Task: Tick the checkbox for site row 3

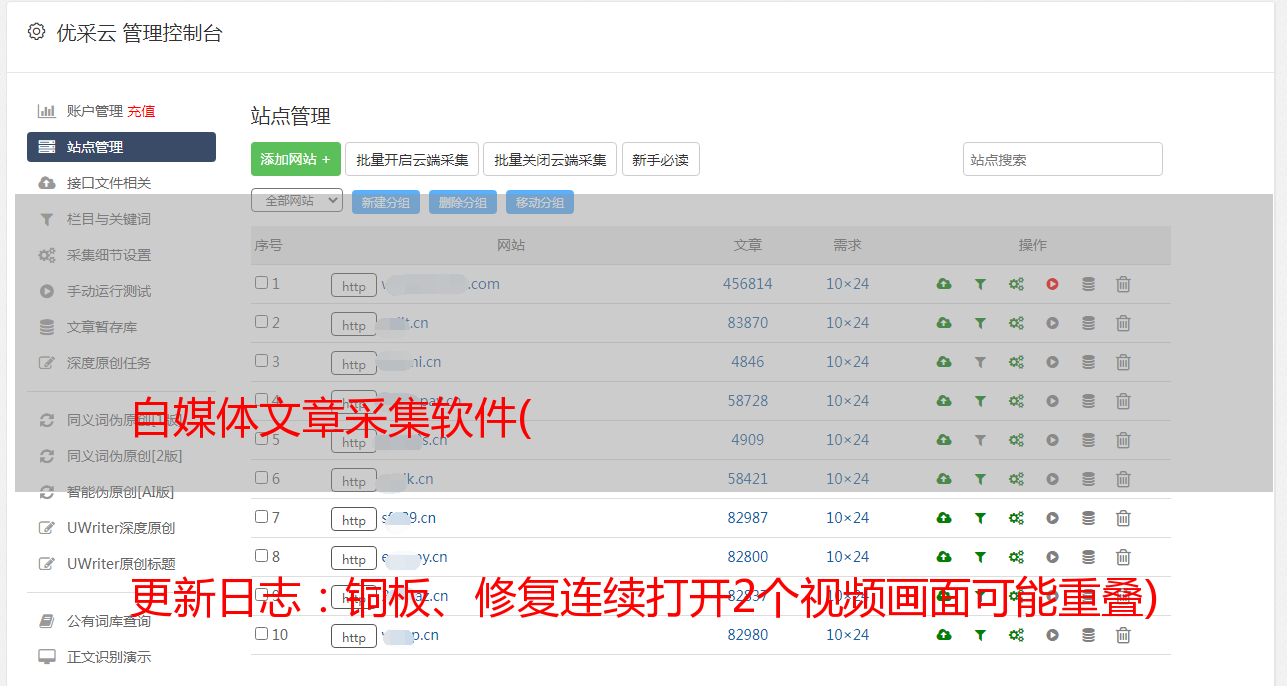Action: 261,361
